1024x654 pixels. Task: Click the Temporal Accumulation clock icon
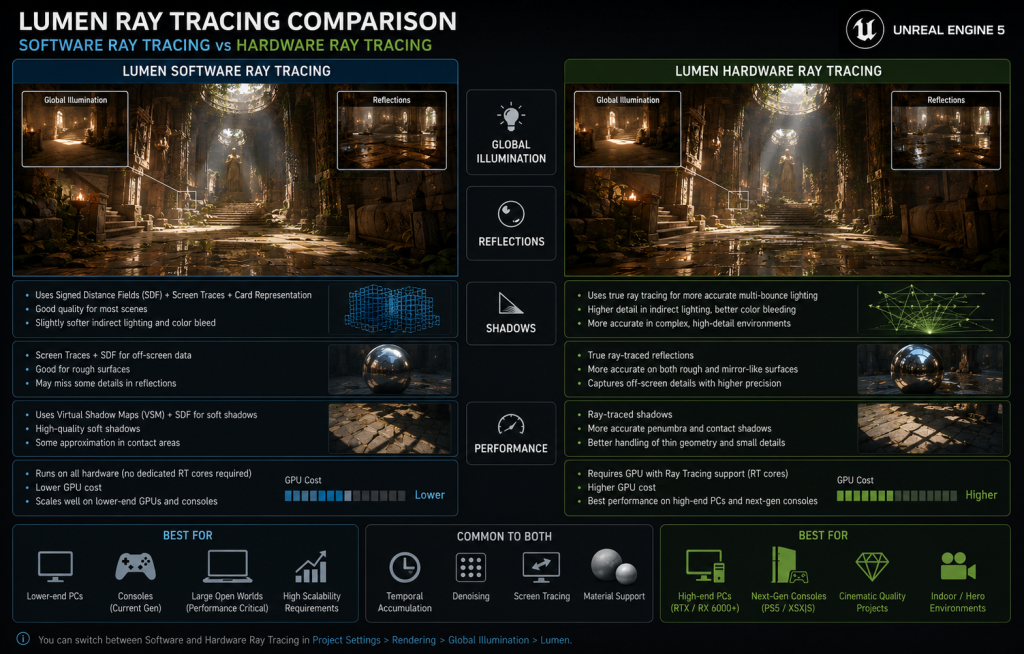coord(404,567)
